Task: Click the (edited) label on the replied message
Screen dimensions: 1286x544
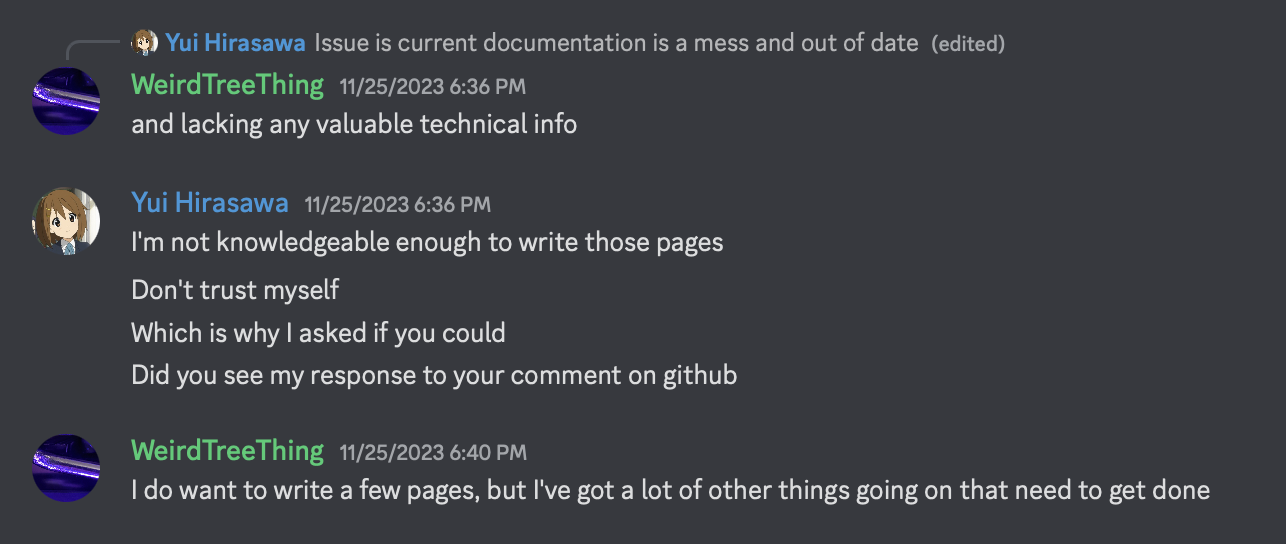Action: (x=968, y=44)
